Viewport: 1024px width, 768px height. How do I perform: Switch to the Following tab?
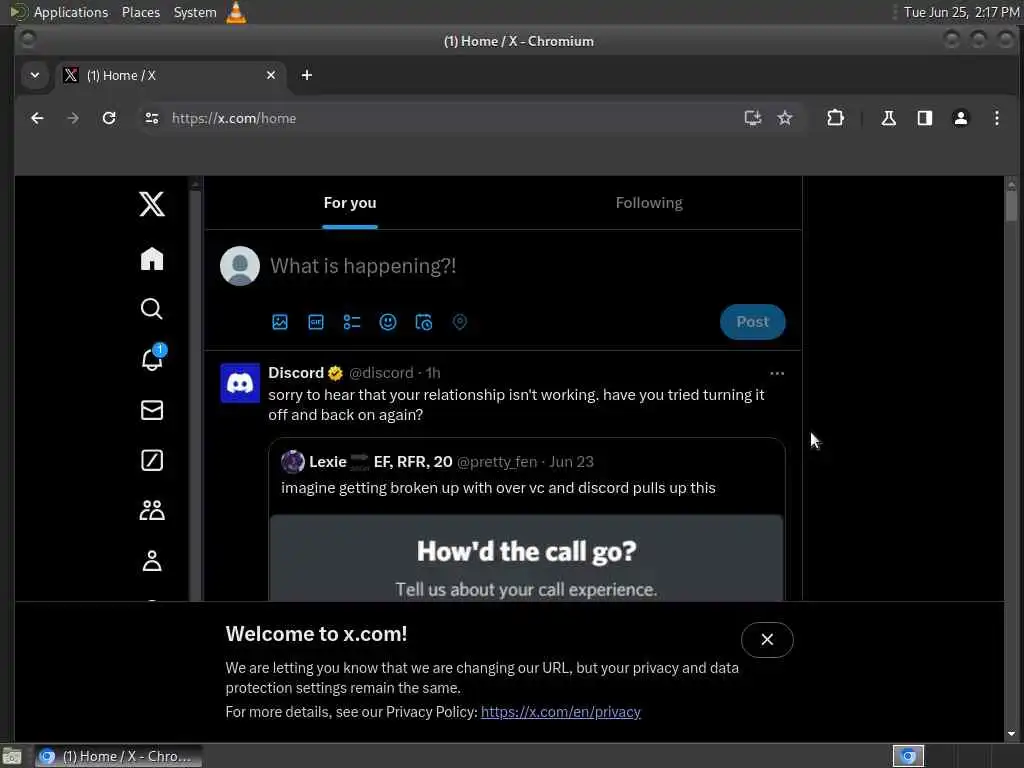click(x=648, y=203)
